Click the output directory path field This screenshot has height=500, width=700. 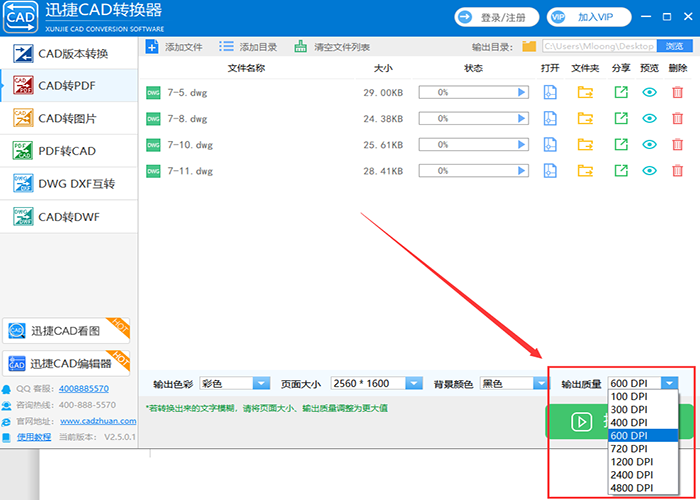600,46
